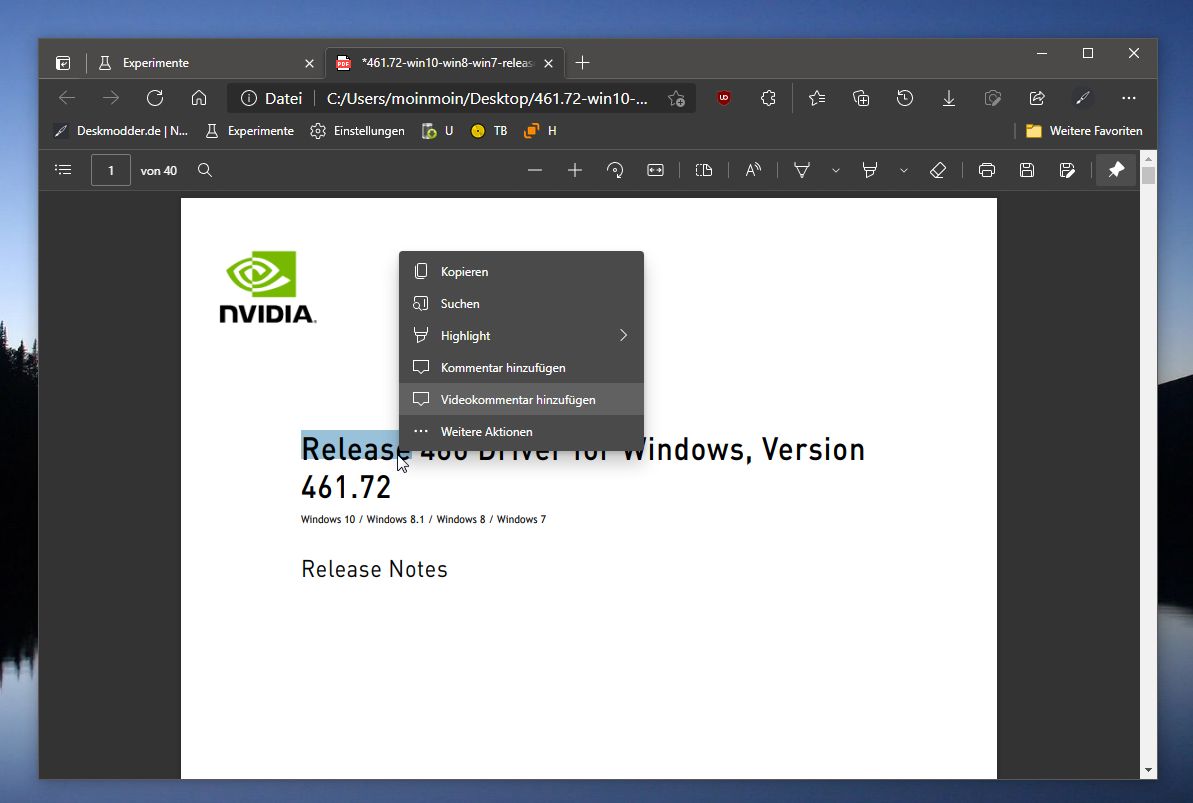
Task: Open the Extensions puzzle icon
Action: (768, 98)
